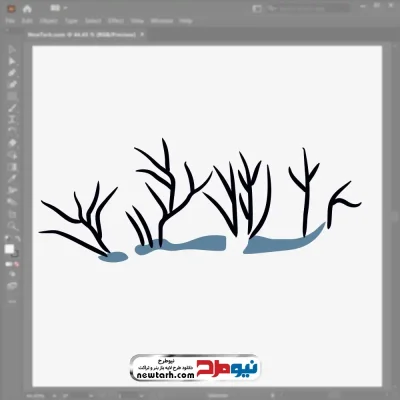Set the fill to None
This screenshot has width=400, height=400.
point(16,264)
